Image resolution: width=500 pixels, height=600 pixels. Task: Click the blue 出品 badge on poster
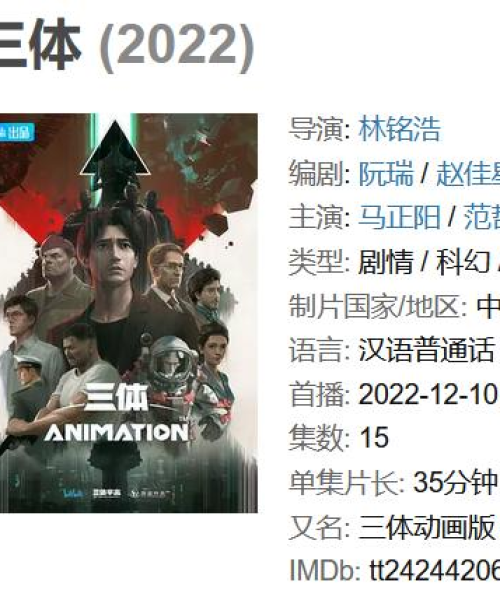[17, 132]
